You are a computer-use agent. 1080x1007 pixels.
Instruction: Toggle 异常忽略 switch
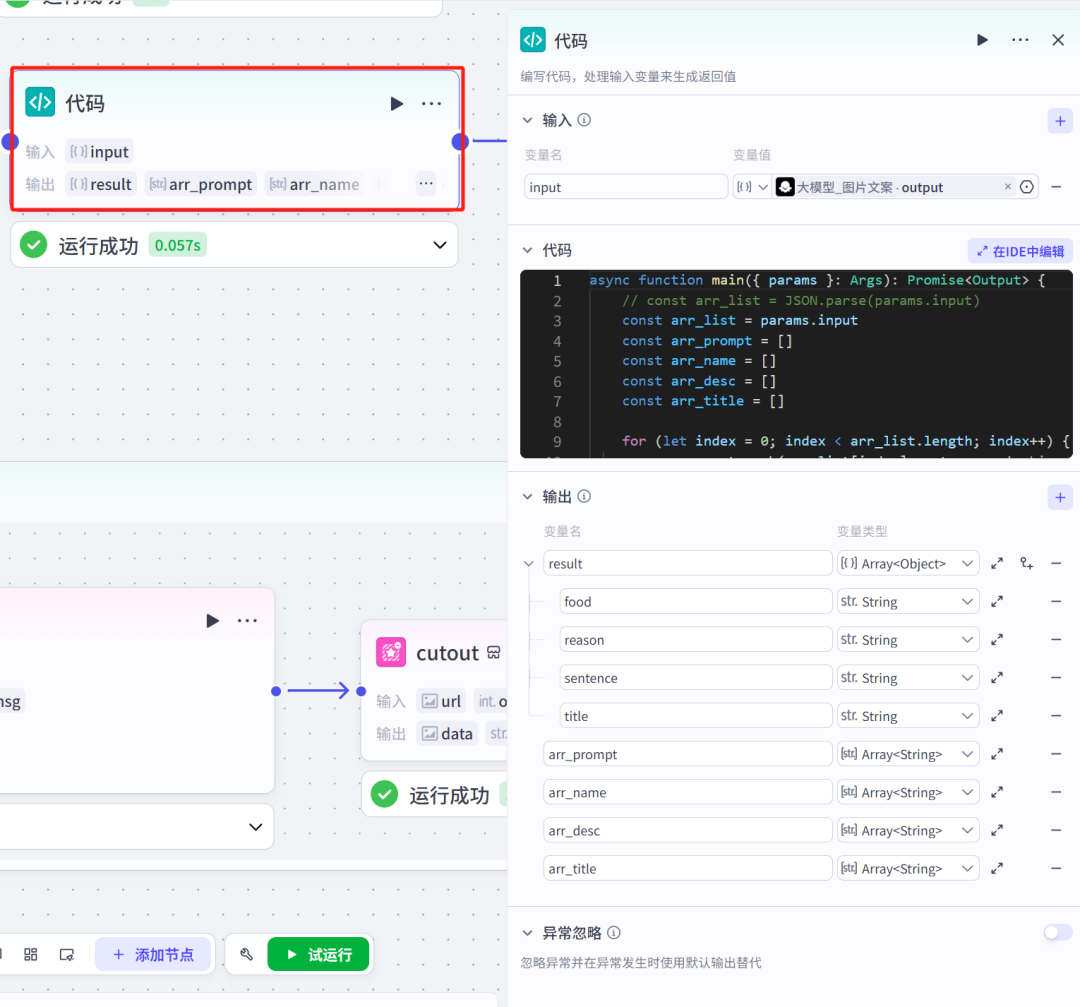[1057, 933]
